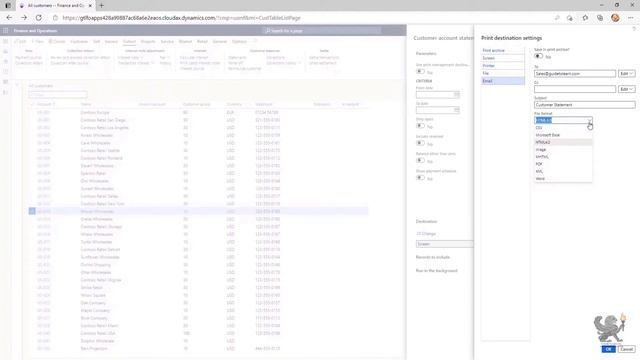This screenshot has width=640, height=360.
Task: Click the action pane search icon
Action: [x=255, y=41]
